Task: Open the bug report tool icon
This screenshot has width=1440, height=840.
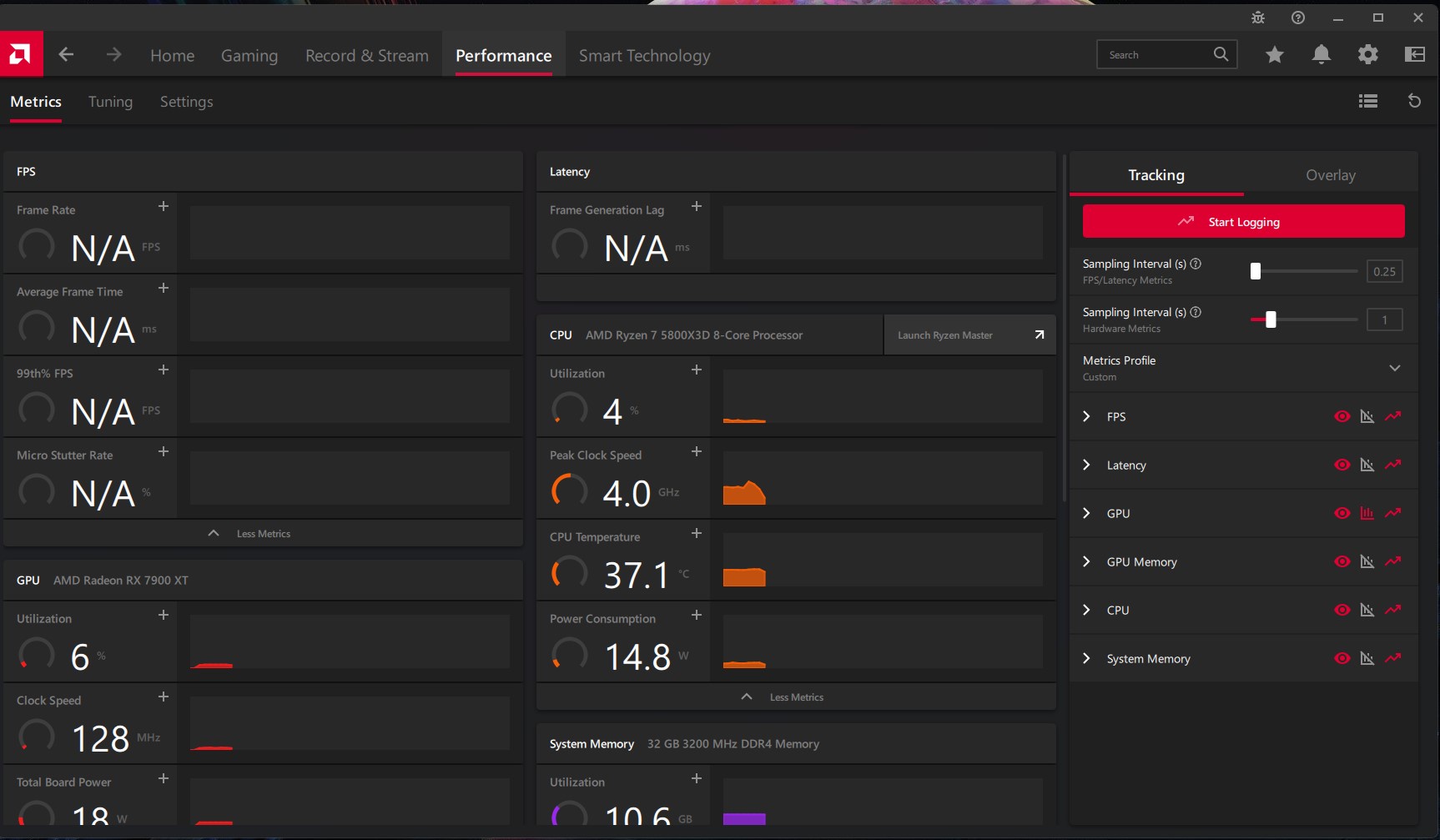Action: tap(1258, 18)
